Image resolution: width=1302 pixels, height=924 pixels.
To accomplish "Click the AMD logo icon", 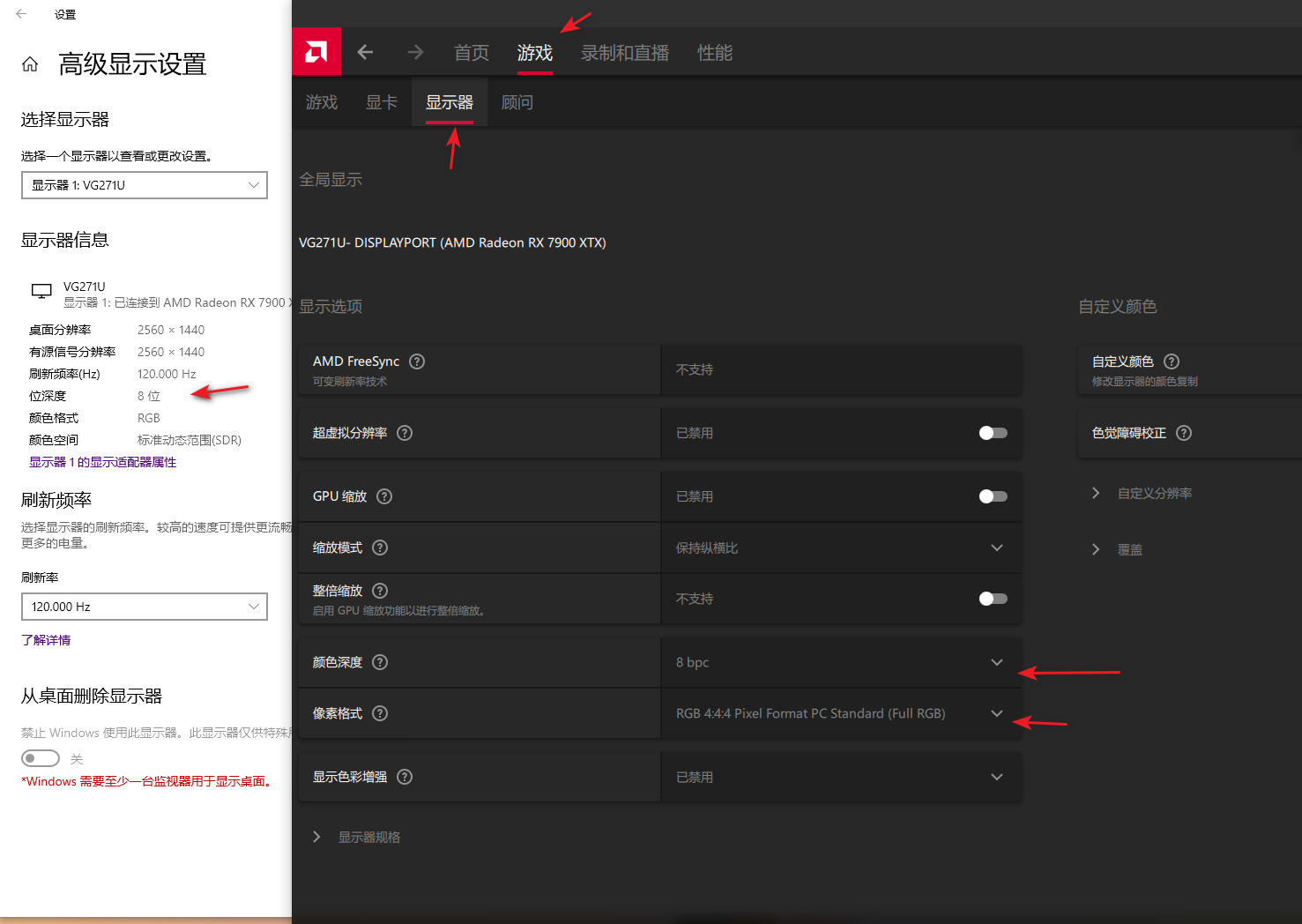I will (x=316, y=52).
